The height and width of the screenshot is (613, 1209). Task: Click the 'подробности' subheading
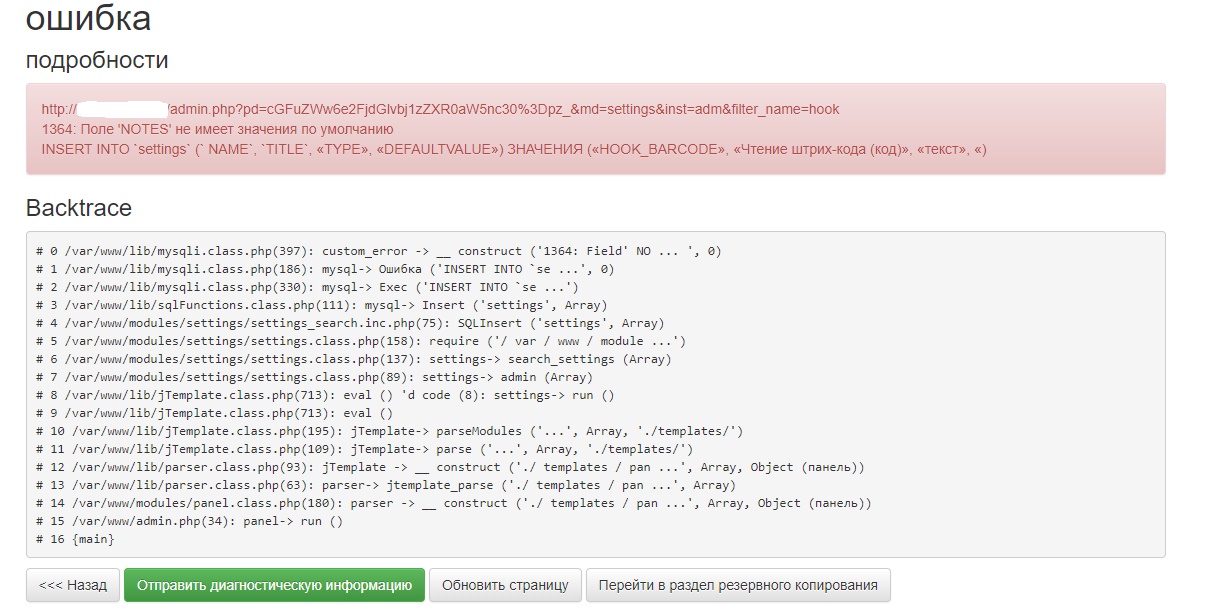[x=97, y=60]
